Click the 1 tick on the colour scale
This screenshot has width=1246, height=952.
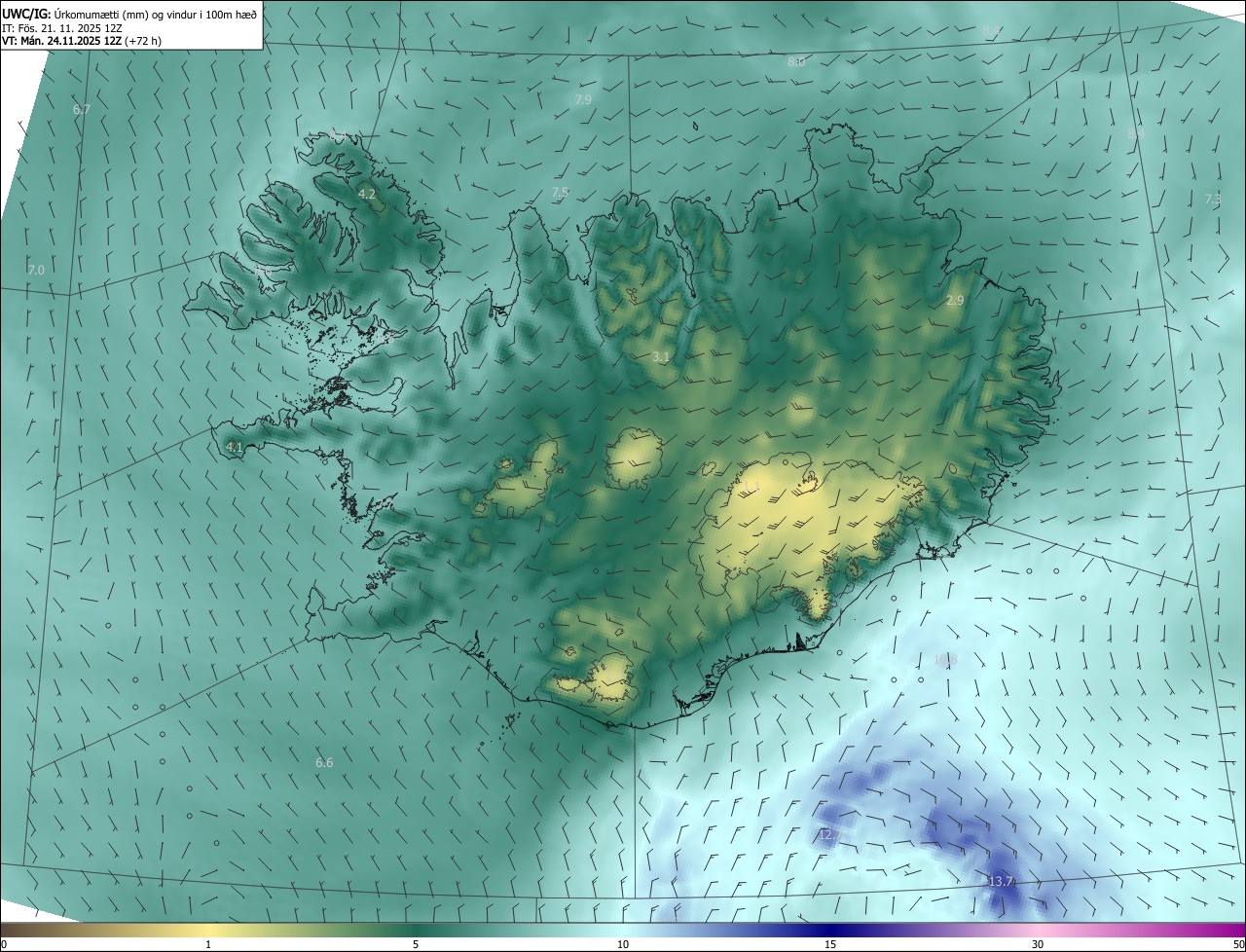[208, 944]
